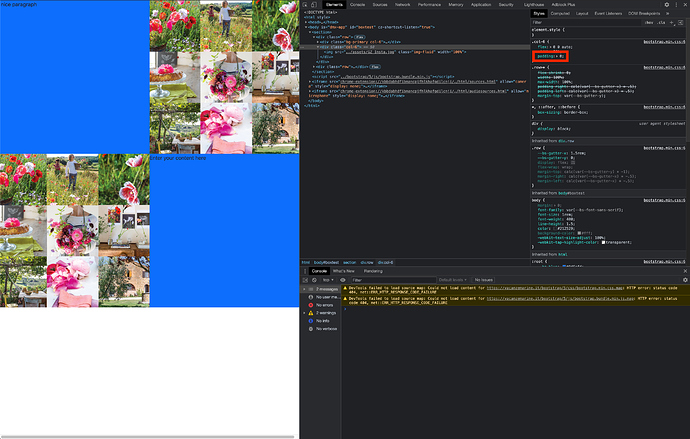Open bootstrap.min.css link beside .col-6 rule
The height and width of the screenshot is (439, 690).
point(664,42)
